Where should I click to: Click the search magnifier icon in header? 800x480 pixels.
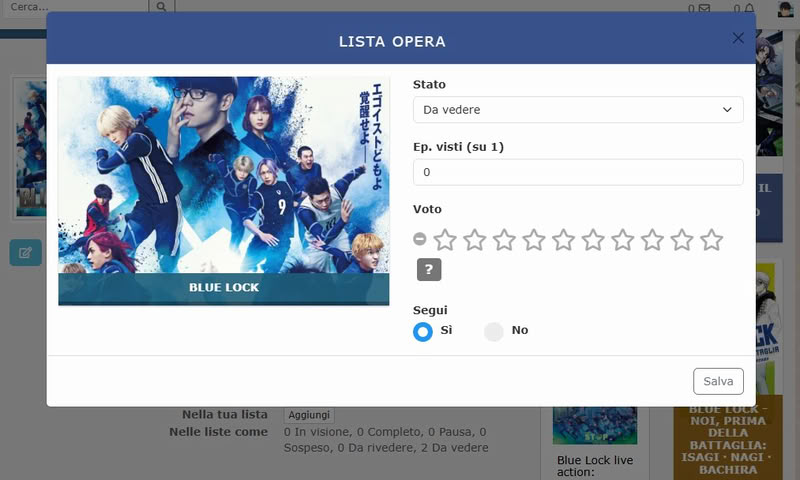tap(161, 7)
